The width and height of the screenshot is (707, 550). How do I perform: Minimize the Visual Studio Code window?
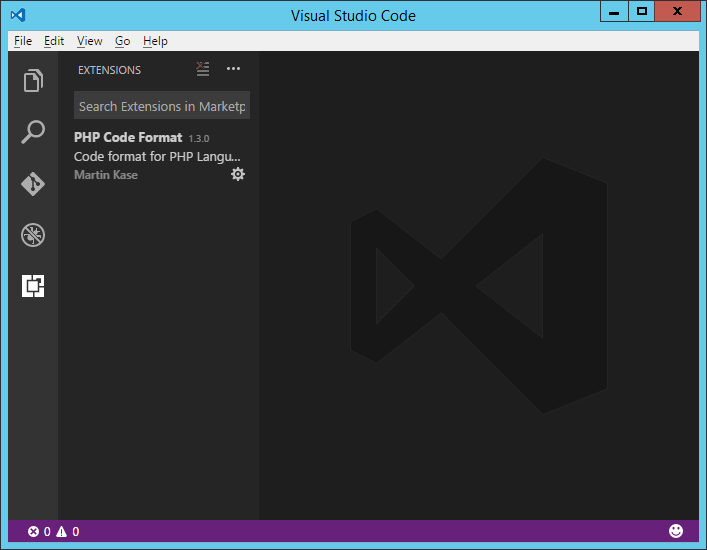(x=614, y=11)
